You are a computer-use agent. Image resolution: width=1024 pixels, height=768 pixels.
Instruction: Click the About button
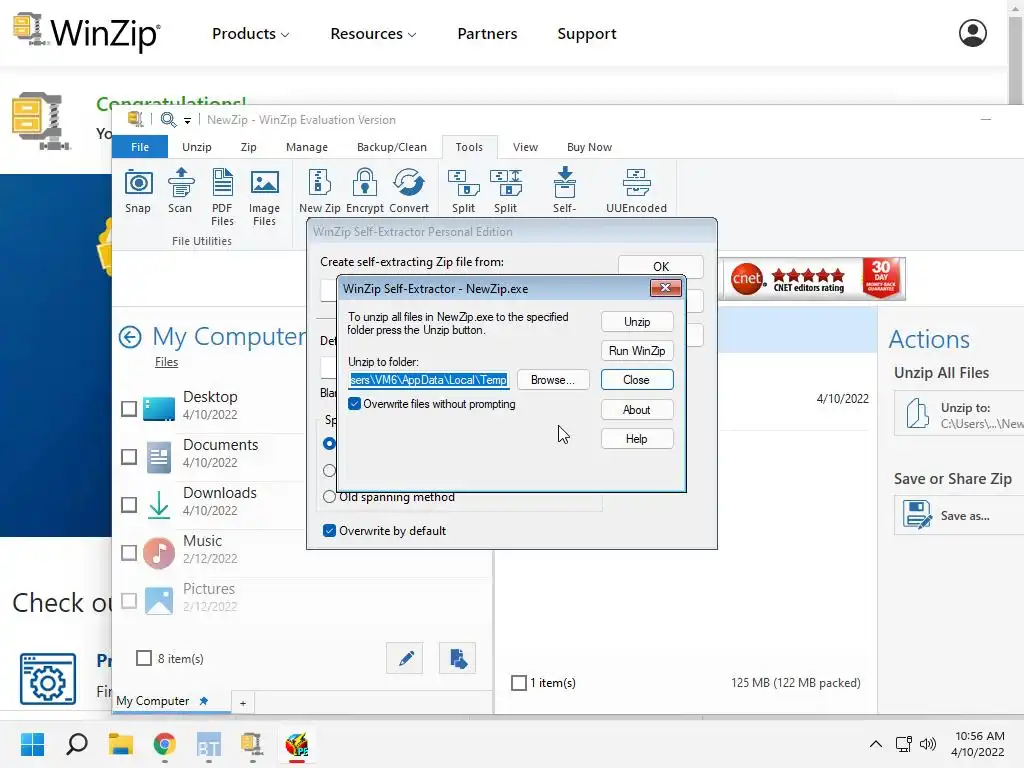pos(637,409)
